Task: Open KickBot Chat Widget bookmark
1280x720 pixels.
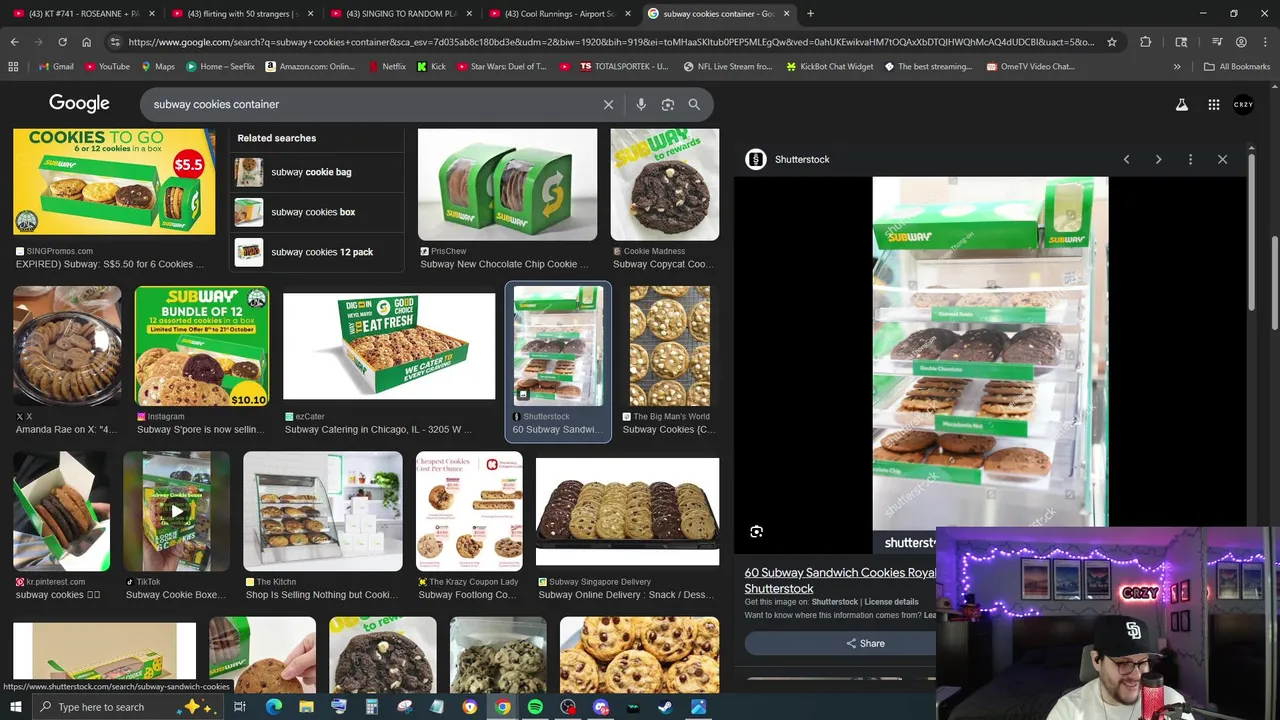Action: (828, 66)
